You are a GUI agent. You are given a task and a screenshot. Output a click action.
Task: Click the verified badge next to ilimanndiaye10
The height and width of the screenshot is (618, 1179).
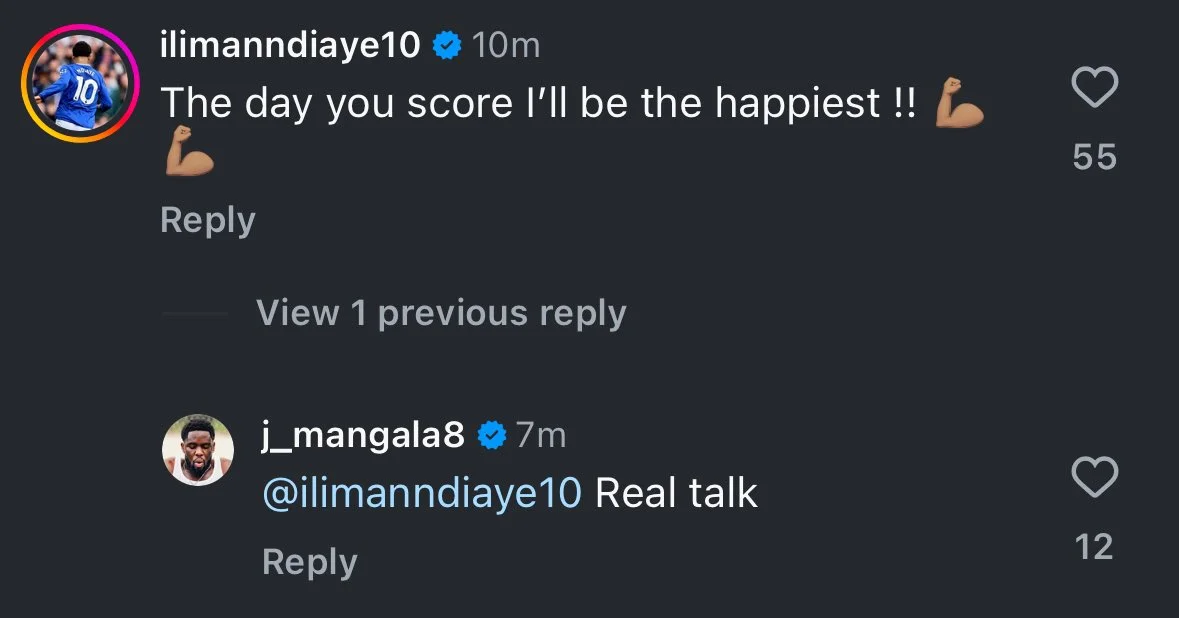coord(446,45)
